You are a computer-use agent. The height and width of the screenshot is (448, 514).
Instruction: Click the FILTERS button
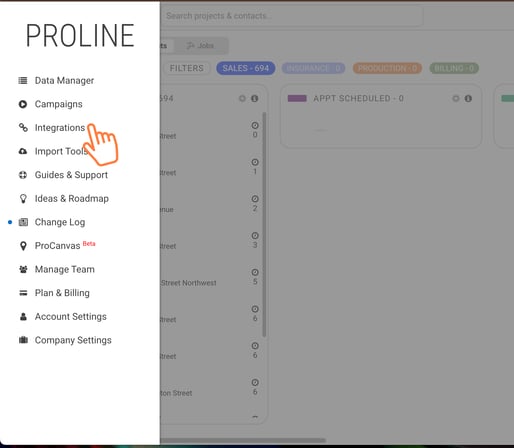[x=187, y=68]
